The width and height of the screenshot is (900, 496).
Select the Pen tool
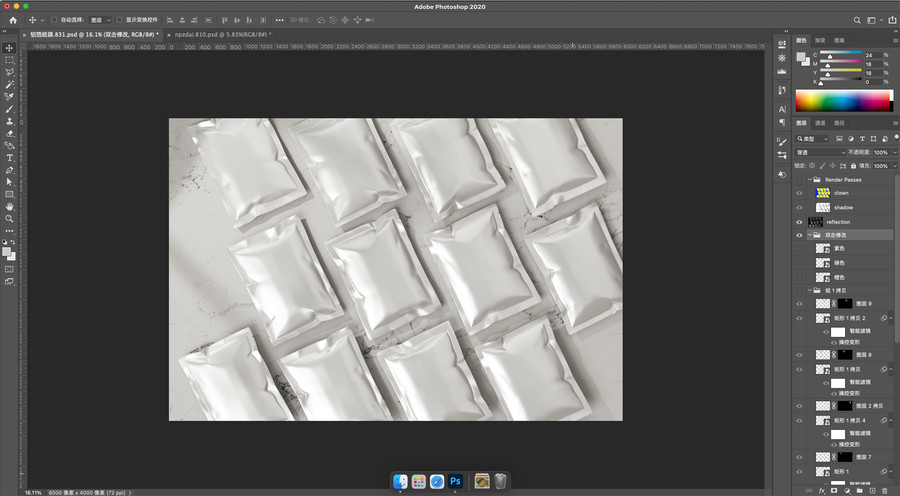(x=9, y=170)
